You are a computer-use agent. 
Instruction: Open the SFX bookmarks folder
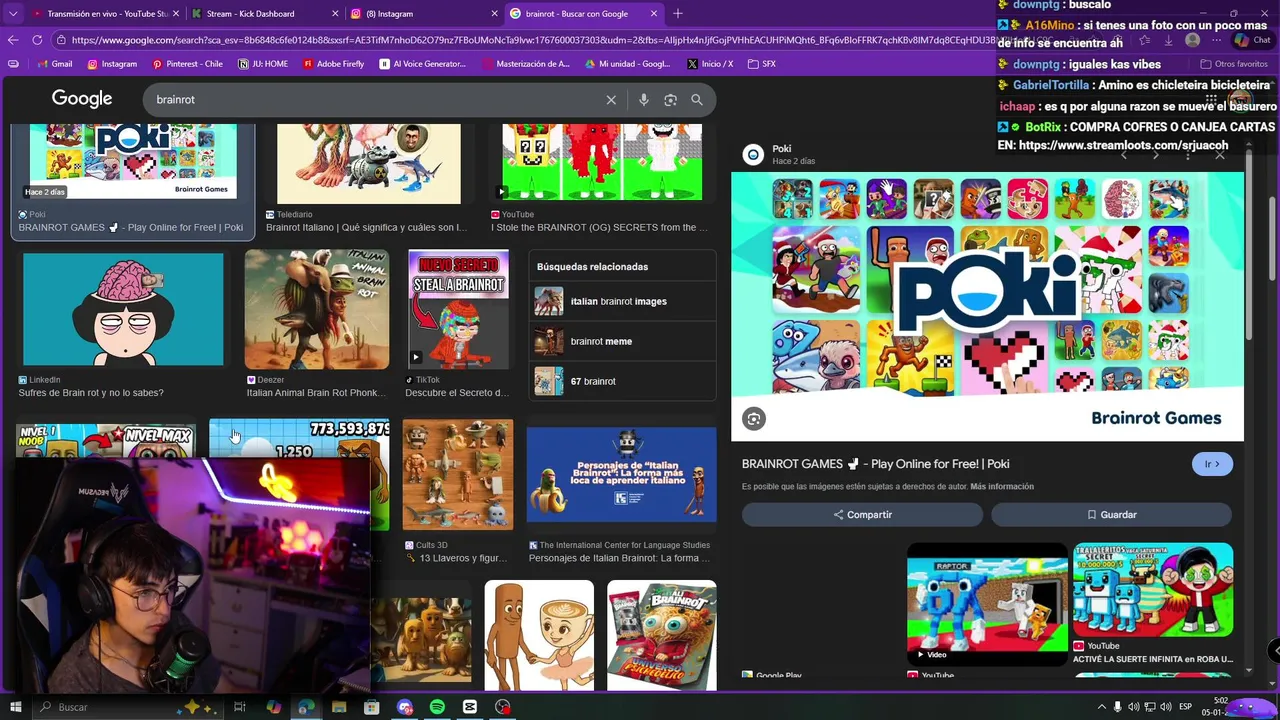point(761,64)
